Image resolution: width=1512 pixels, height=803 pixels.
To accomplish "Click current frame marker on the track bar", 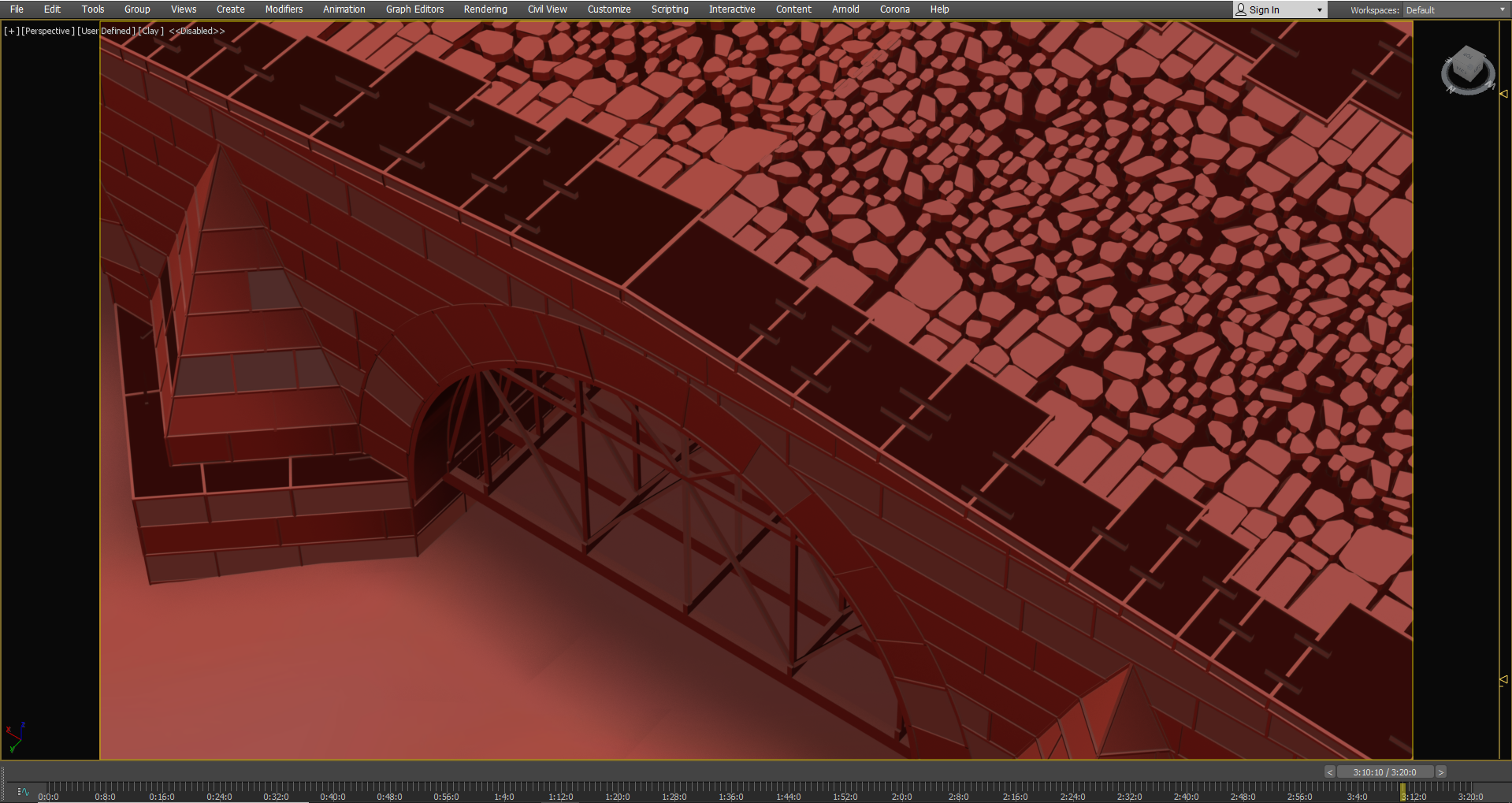I will click(1403, 791).
